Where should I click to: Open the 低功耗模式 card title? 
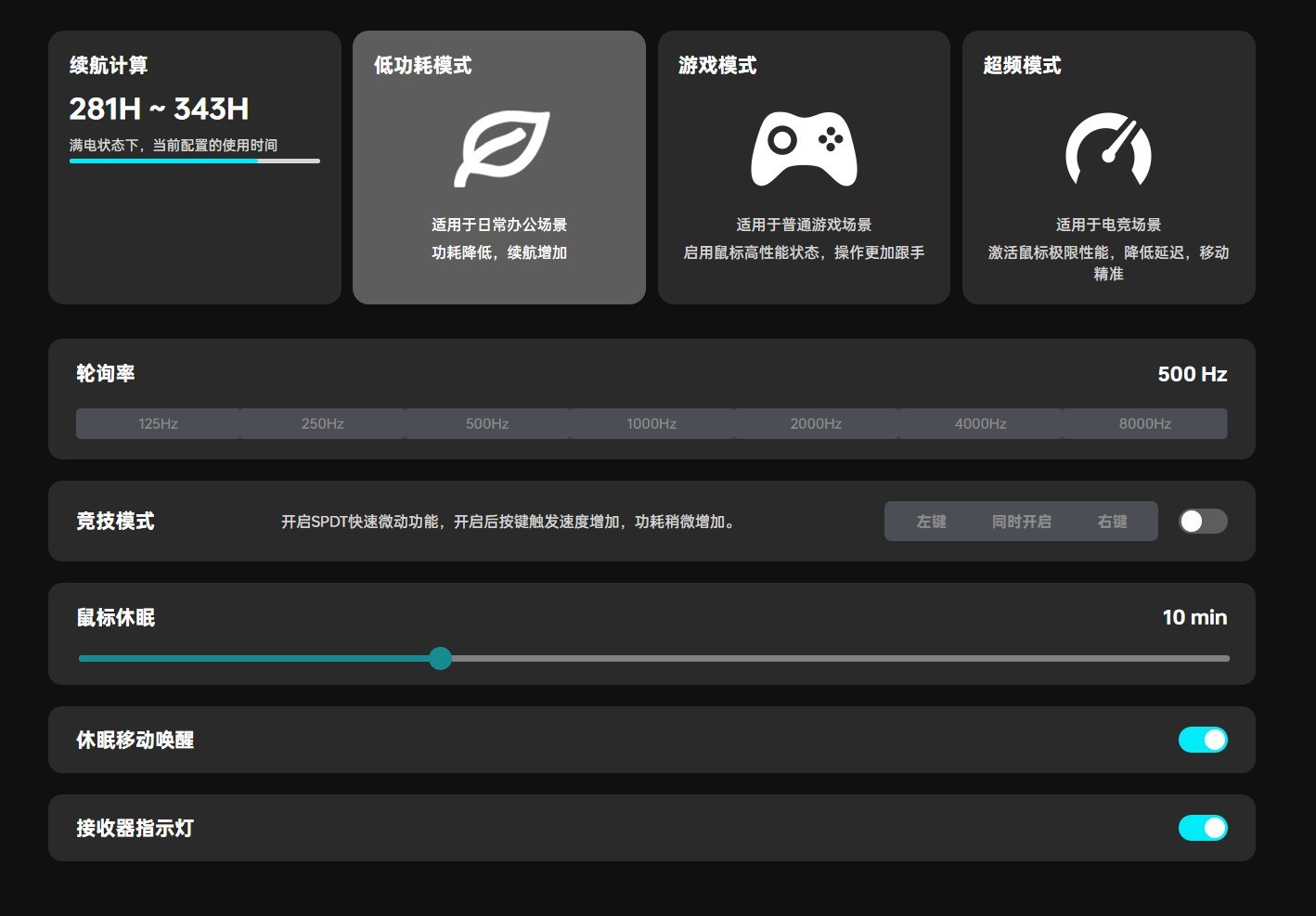point(422,65)
